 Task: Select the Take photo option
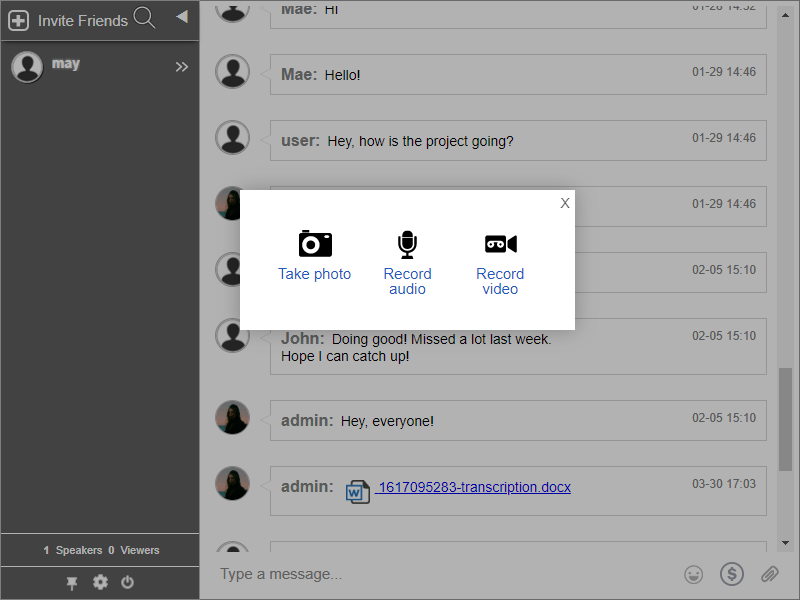[x=315, y=274]
